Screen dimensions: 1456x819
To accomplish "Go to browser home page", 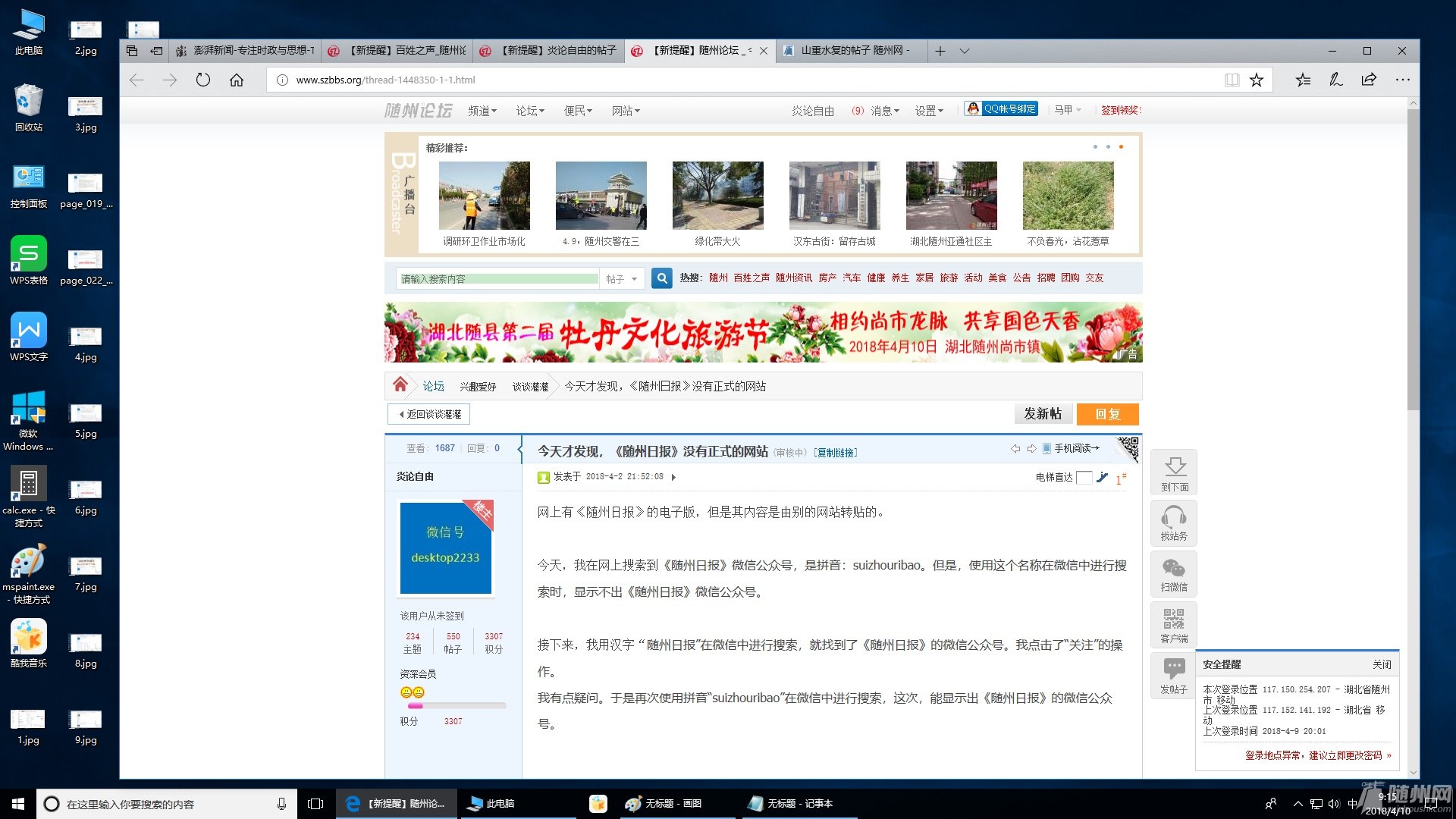I will [x=237, y=80].
